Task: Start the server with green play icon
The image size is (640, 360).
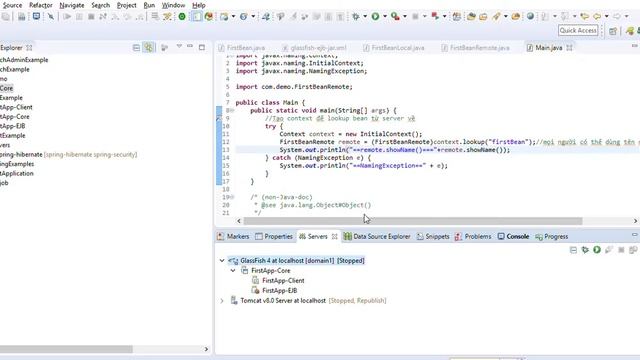Action: pos(597,250)
